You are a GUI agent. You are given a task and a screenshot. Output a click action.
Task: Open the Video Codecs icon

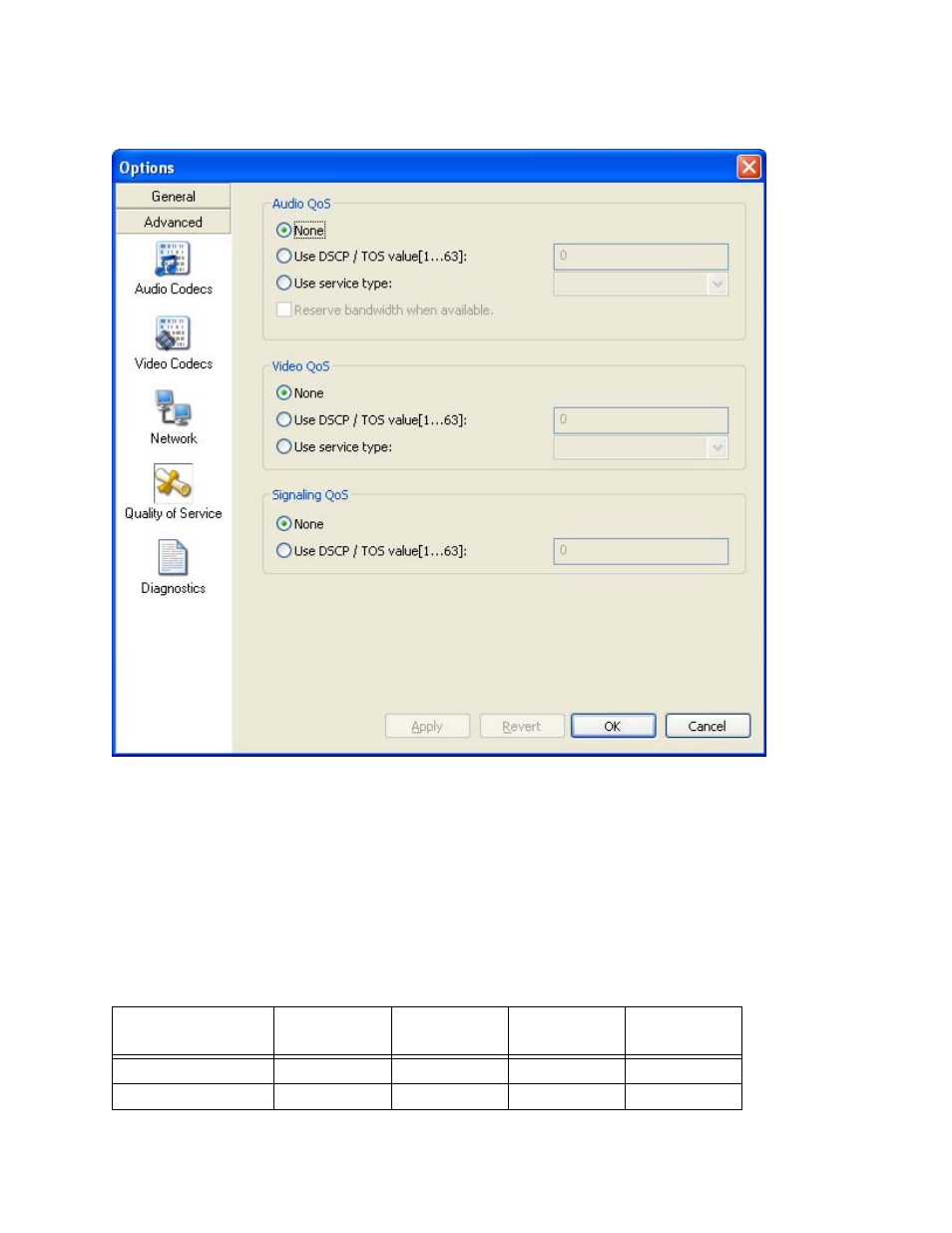click(x=173, y=334)
